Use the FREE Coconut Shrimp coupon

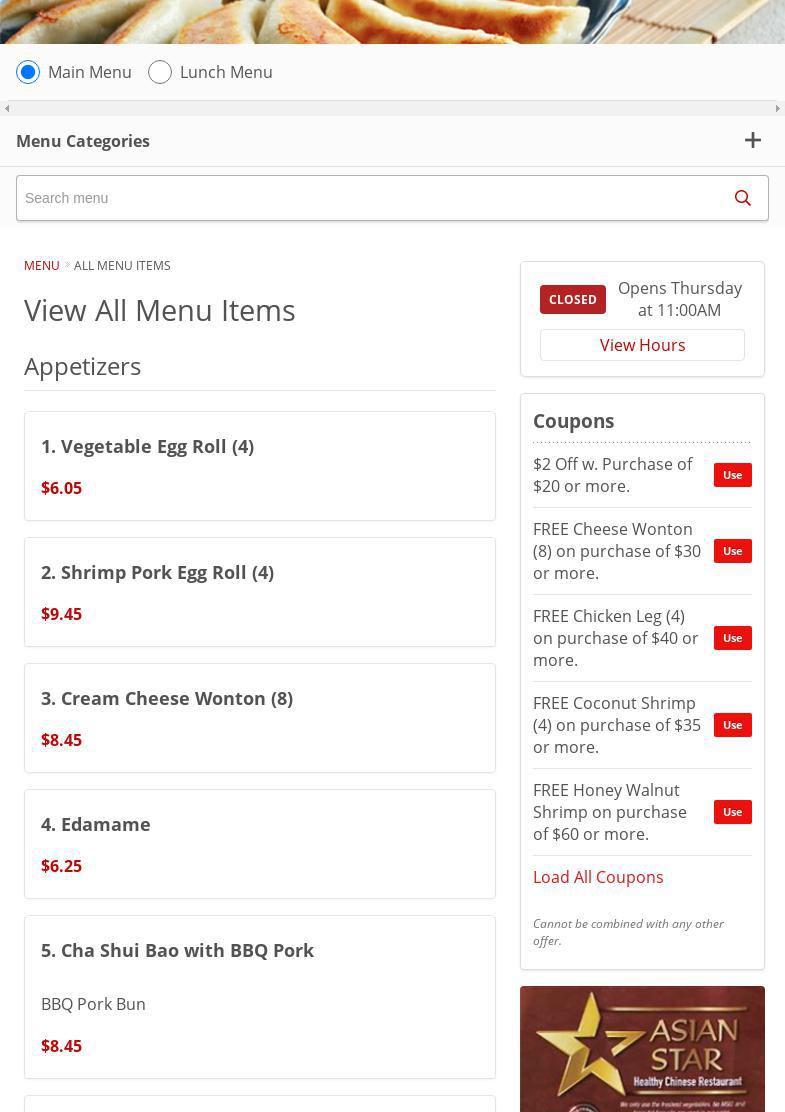coord(732,725)
